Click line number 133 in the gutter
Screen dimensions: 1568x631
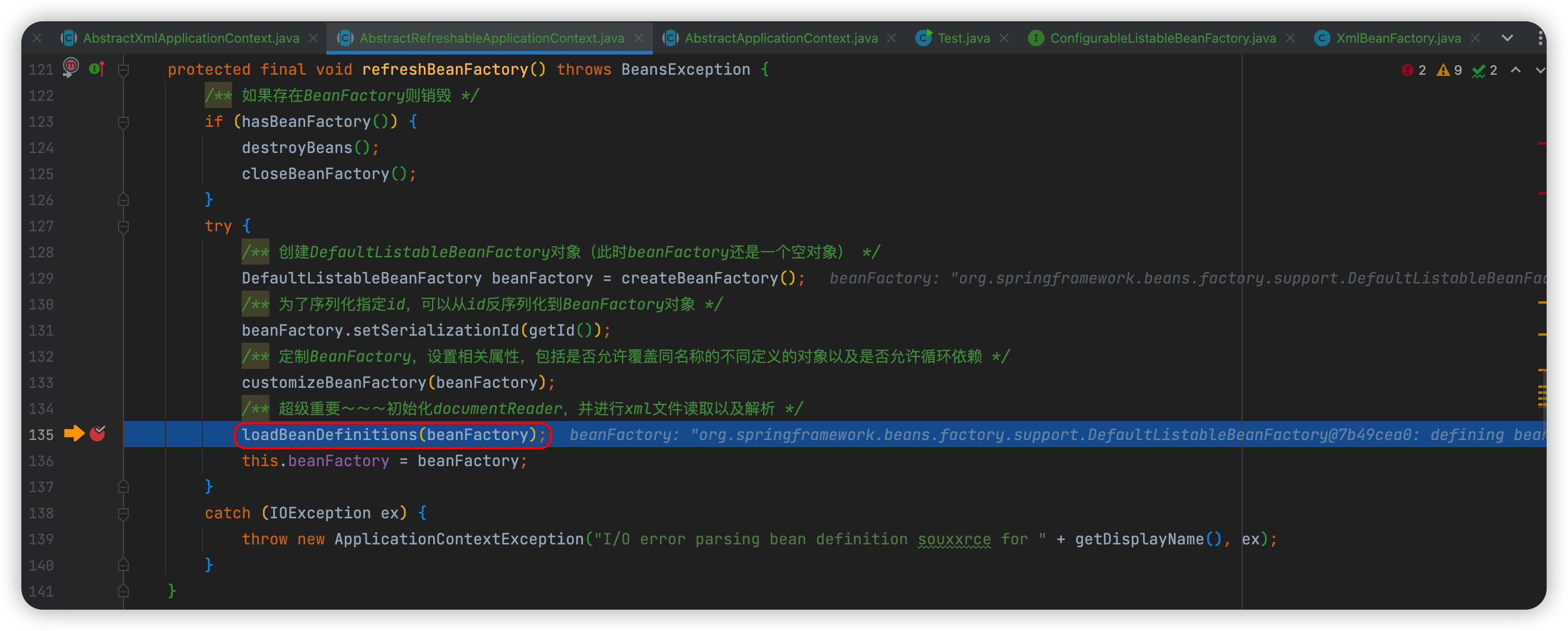pyautogui.click(x=41, y=382)
